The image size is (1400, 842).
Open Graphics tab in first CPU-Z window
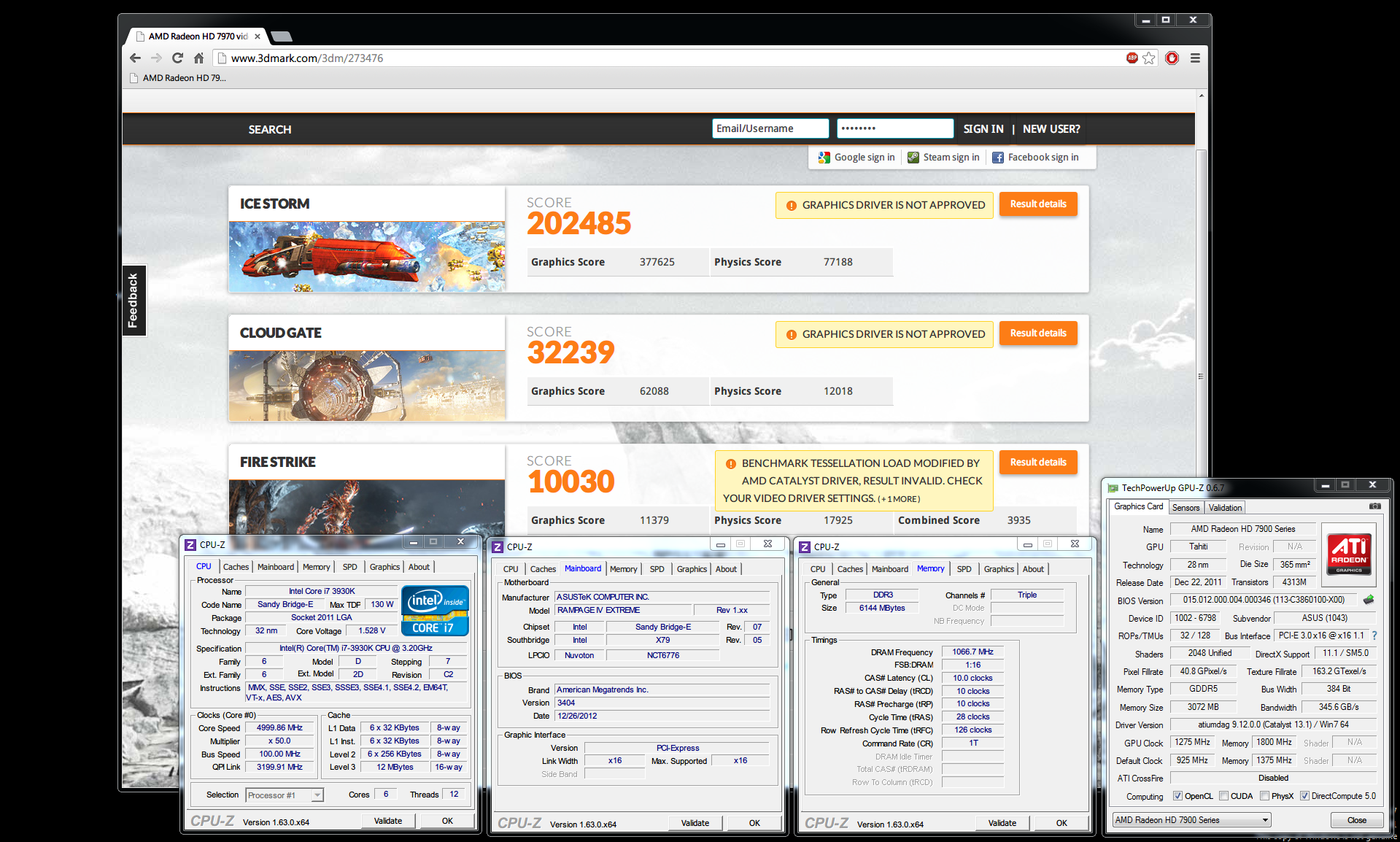pyautogui.click(x=384, y=567)
